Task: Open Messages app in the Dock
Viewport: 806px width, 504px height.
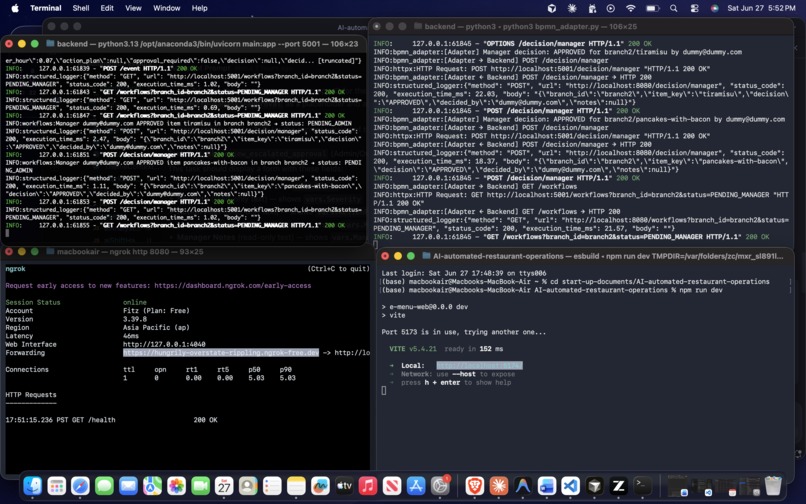Action: (x=104, y=485)
